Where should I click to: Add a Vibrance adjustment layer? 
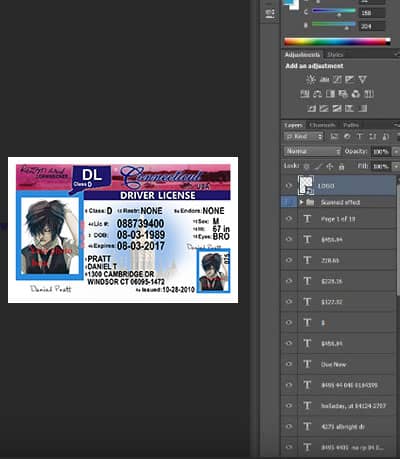pos(362,80)
